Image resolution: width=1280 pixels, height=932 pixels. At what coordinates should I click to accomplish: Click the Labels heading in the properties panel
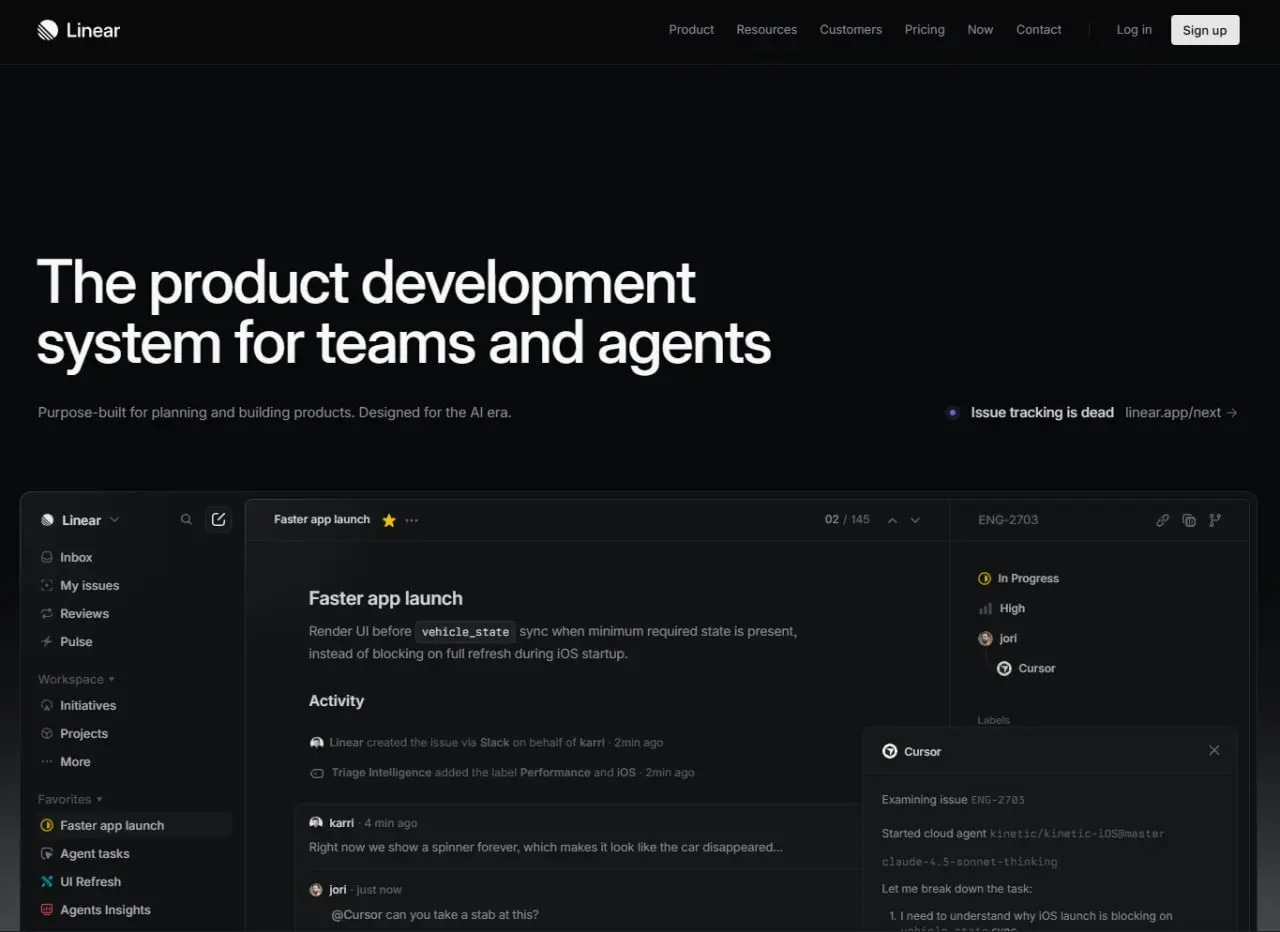(993, 720)
